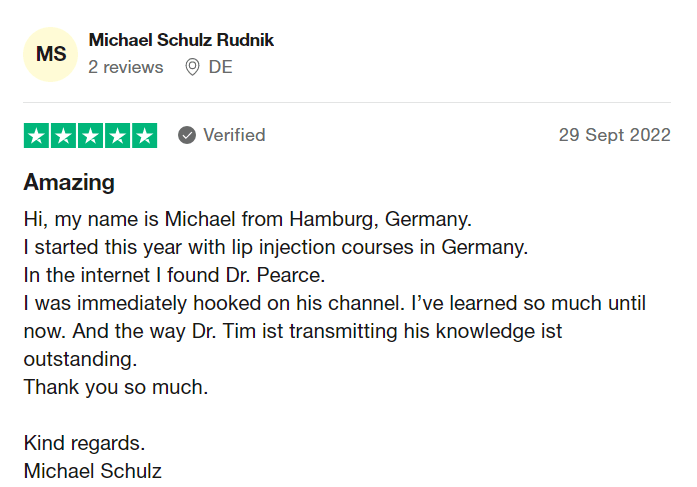
Task: Click the Verified label text
Action: coord(234,135)
